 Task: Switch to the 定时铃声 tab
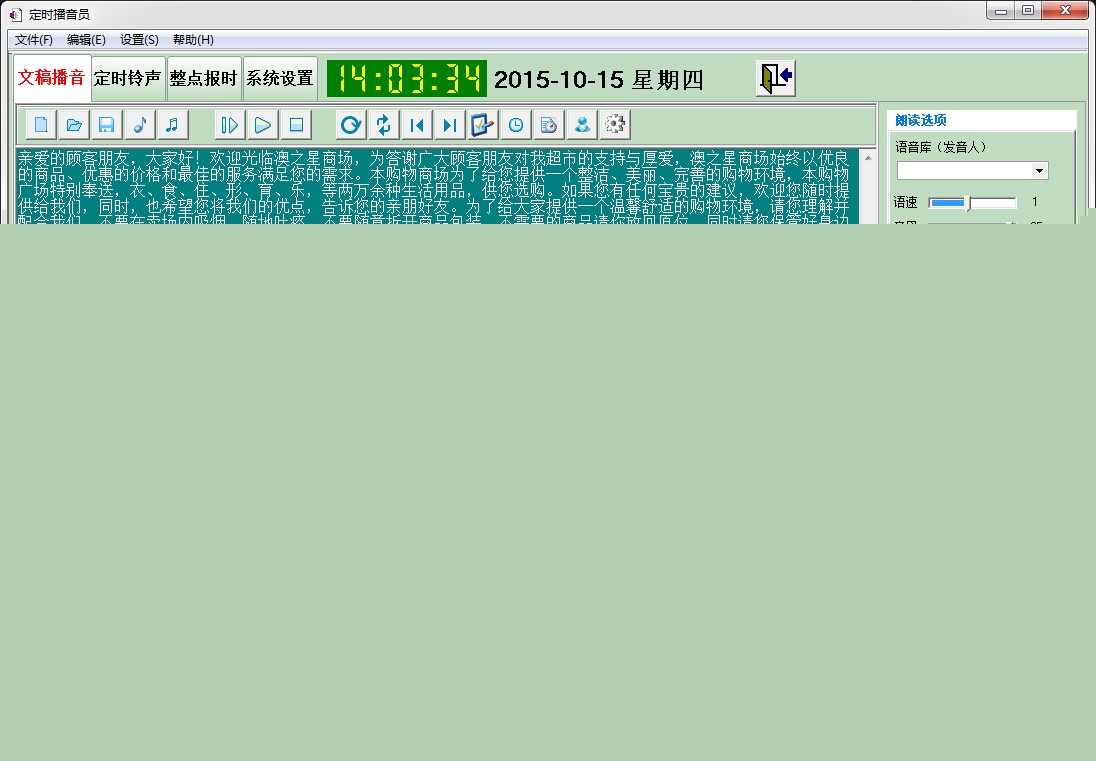[128, 79]
